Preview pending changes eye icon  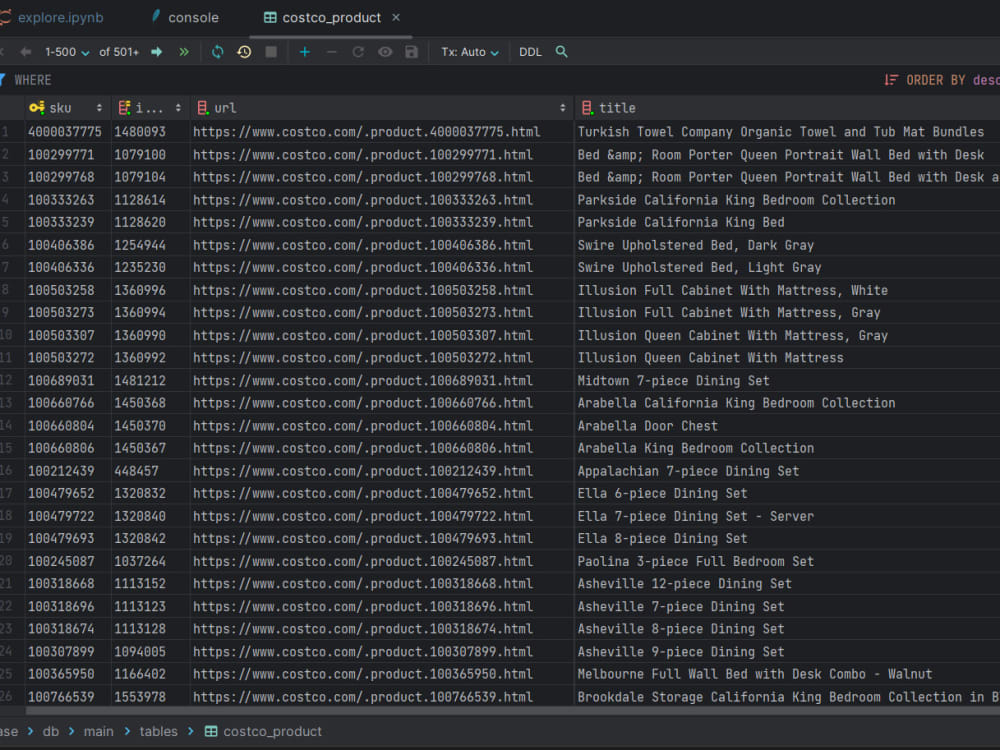tap(385, 52)
